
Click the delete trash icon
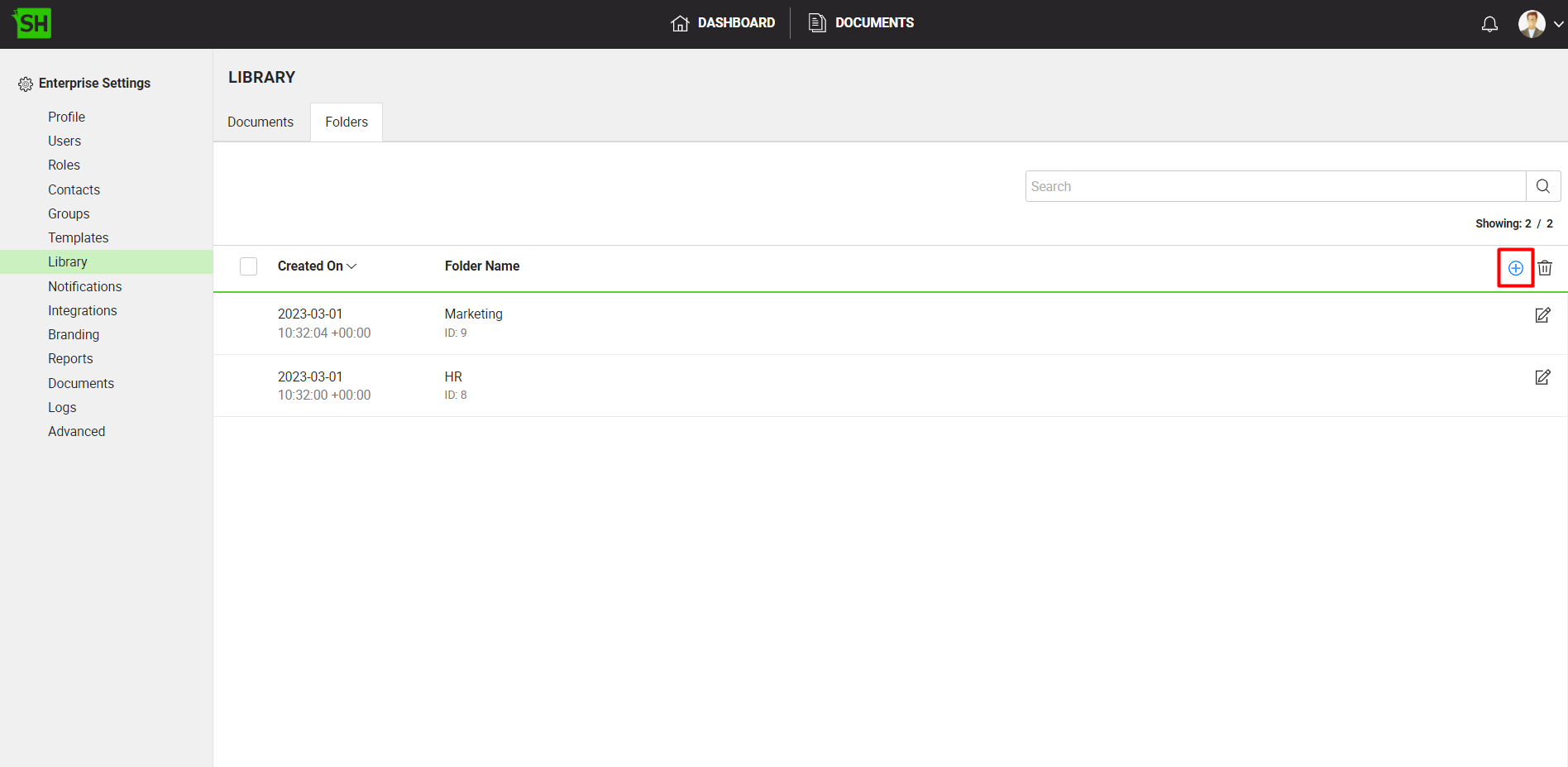pos(1545,268)
